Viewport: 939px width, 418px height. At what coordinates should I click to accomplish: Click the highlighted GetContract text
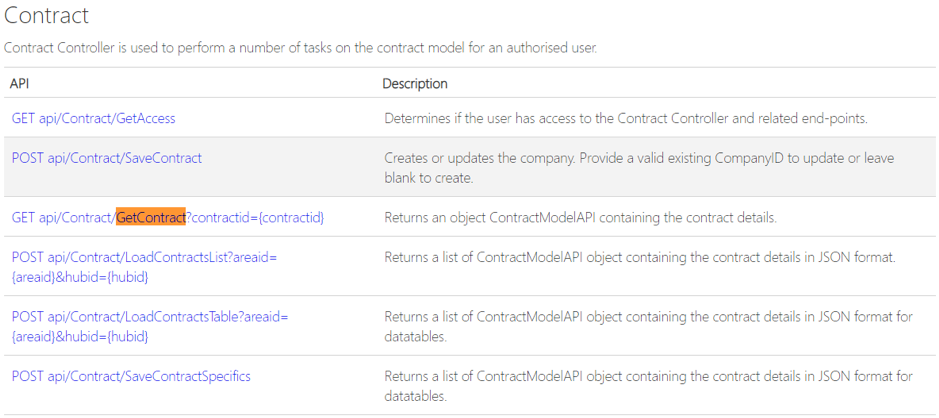(151, 217)
